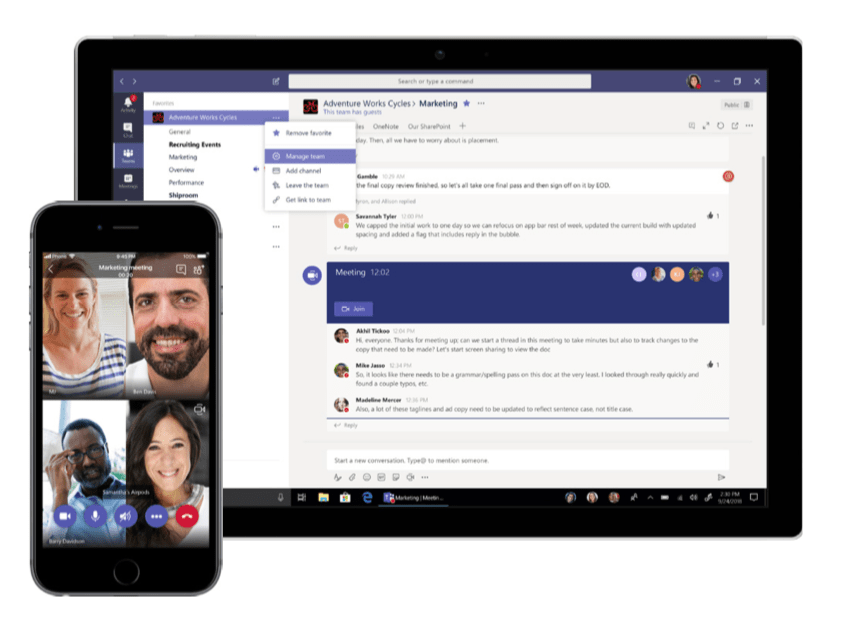Screen dimensions: 842x629
Task: Pop out the tab to a new window
Action: (735, 126)
